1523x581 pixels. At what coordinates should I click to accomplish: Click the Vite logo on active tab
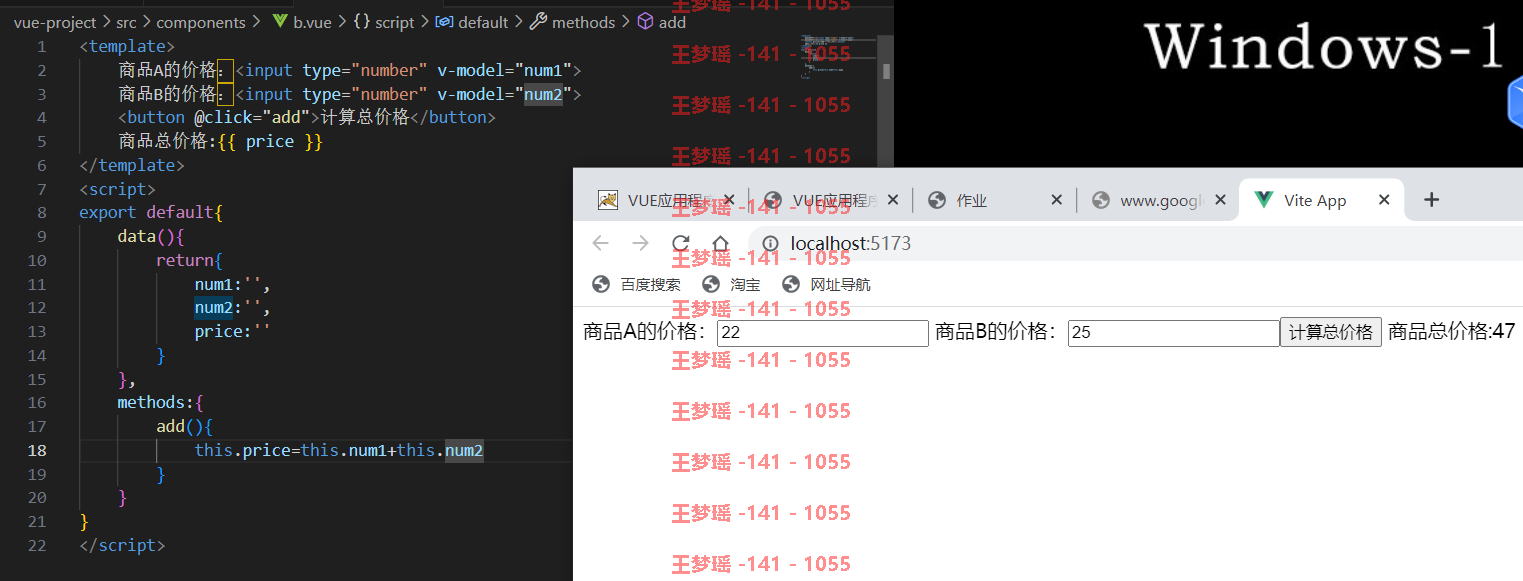[x=1262, y=200]
